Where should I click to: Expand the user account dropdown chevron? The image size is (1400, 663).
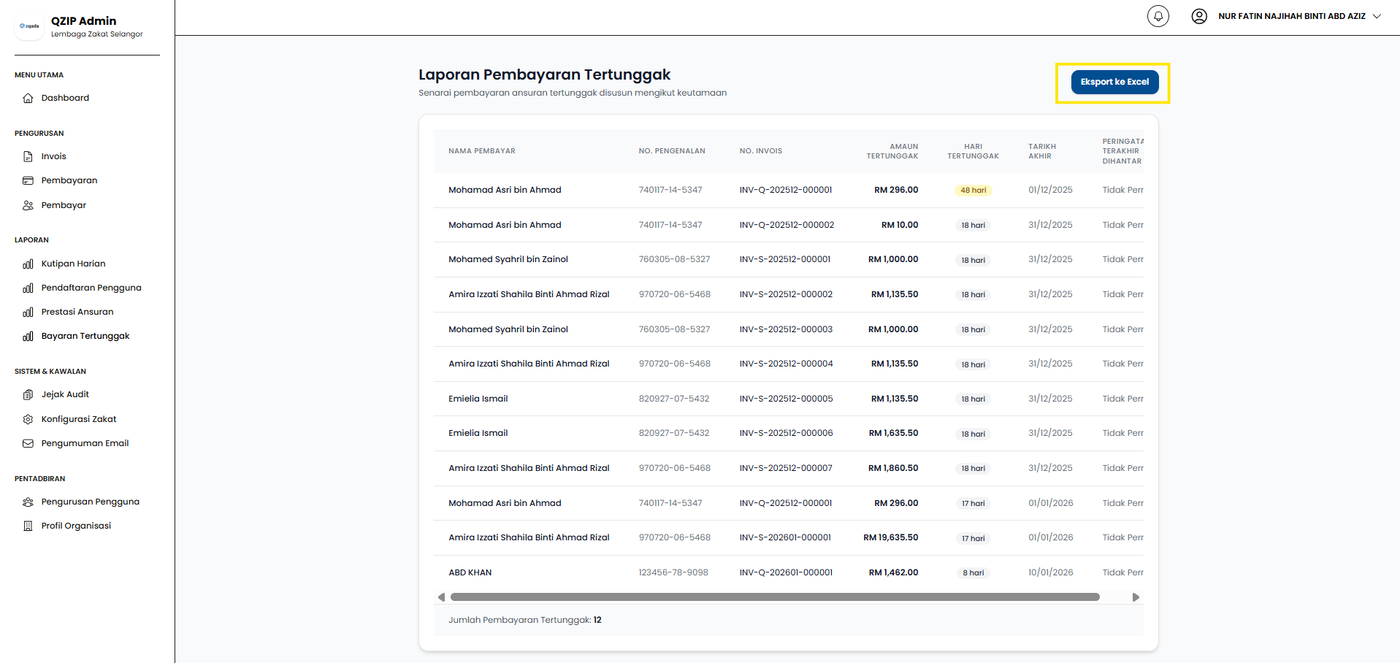(1377, 16)
